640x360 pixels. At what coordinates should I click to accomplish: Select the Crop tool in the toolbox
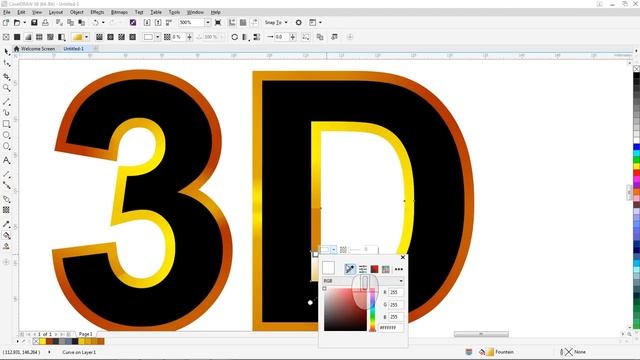(7, 76)
